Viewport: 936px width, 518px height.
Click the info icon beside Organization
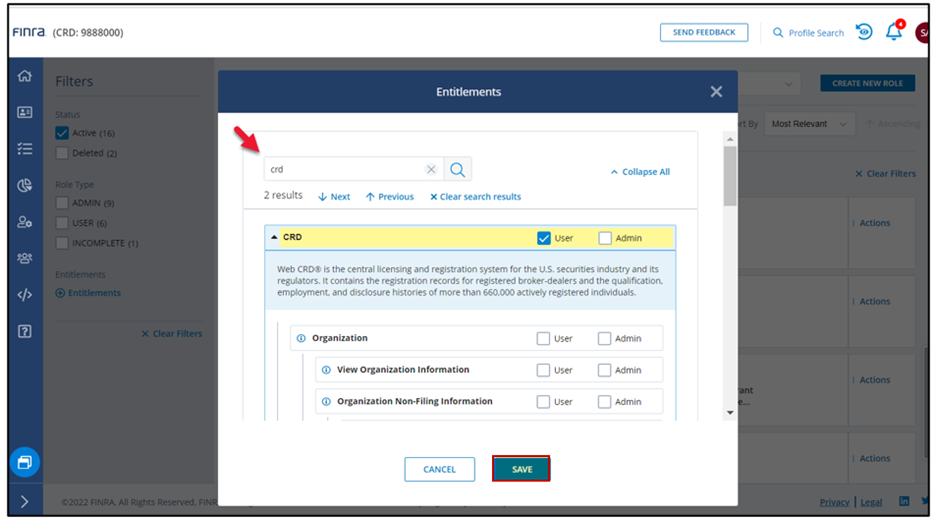pyautogui.click(x=301, y=338)
